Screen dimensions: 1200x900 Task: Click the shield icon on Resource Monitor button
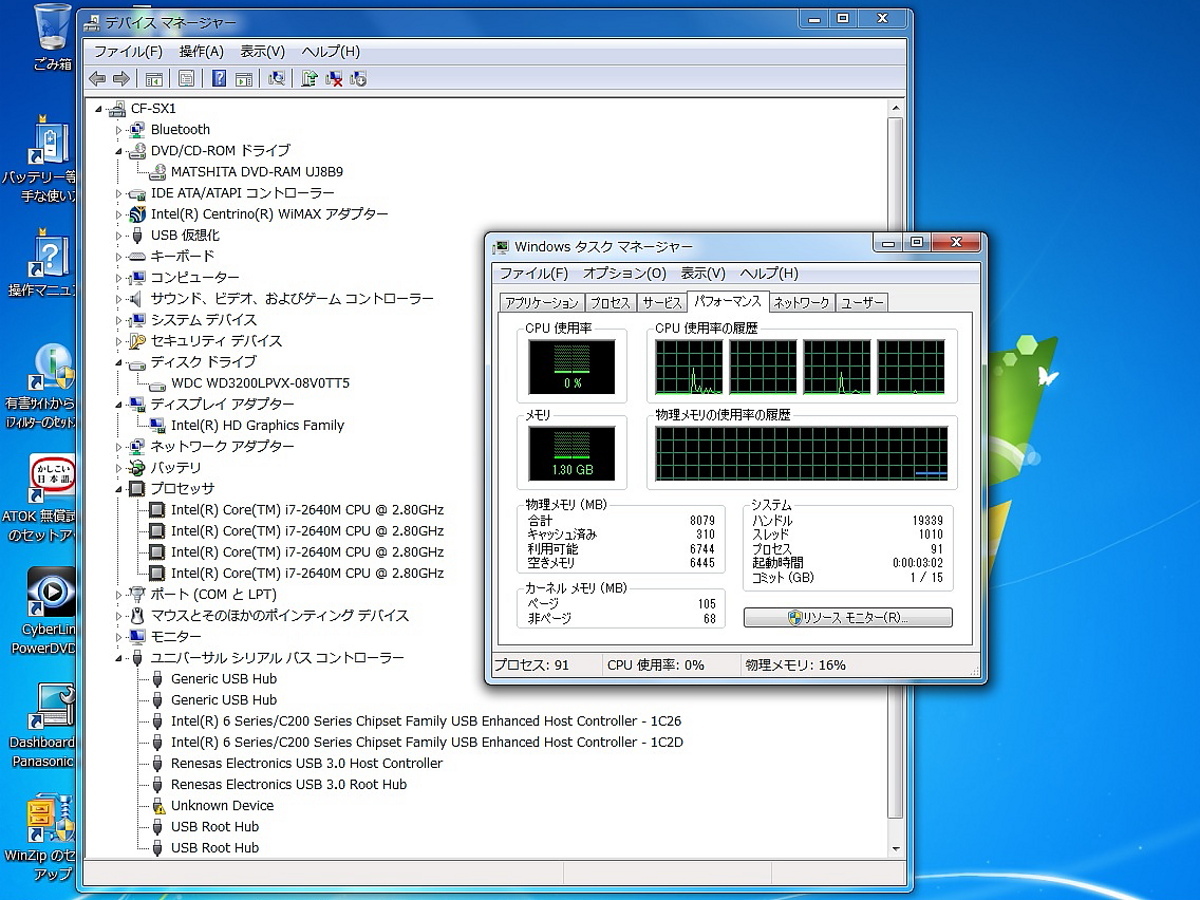pyautogui.click(x=796, y=618)
